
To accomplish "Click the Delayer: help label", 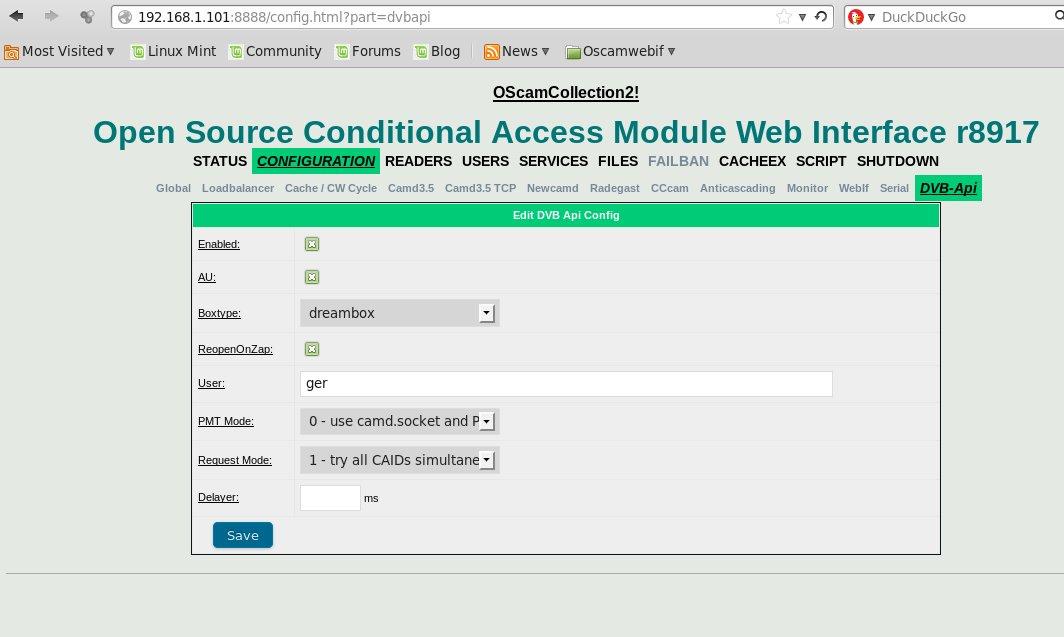I will tap(218, 497).
